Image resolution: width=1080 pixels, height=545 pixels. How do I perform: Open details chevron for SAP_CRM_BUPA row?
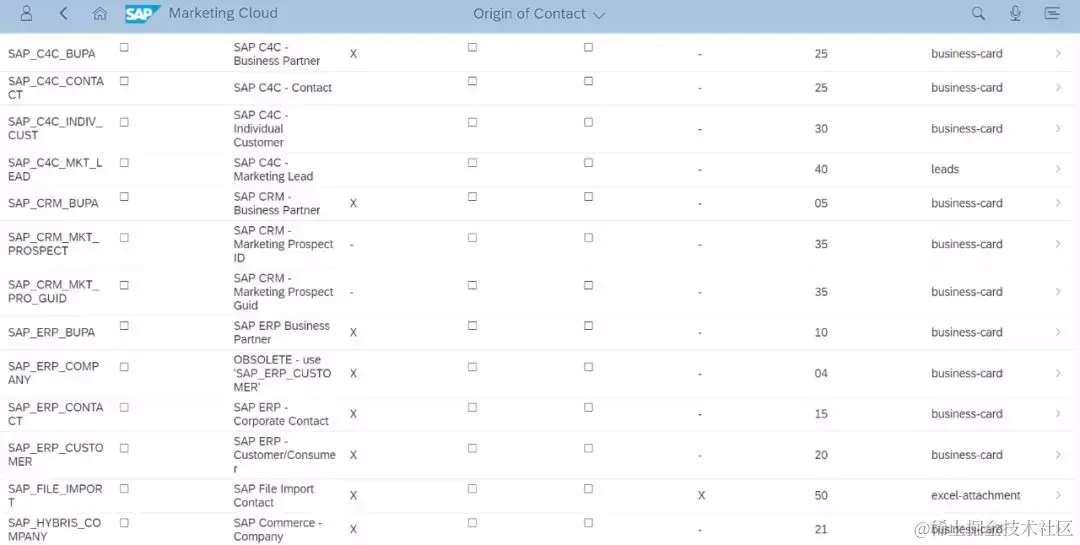point(1058,203)
